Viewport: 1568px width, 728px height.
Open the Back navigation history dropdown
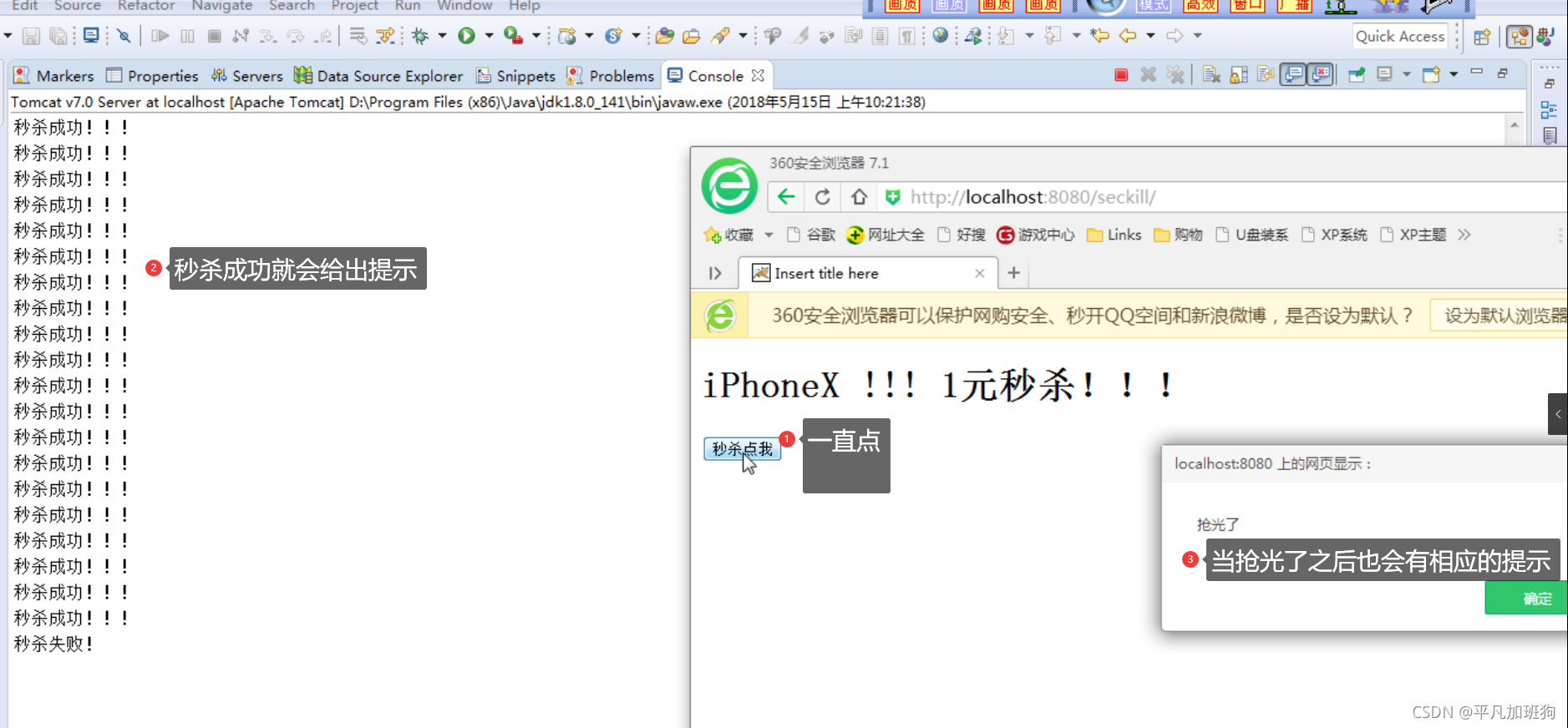click(x=1150, y=36)
